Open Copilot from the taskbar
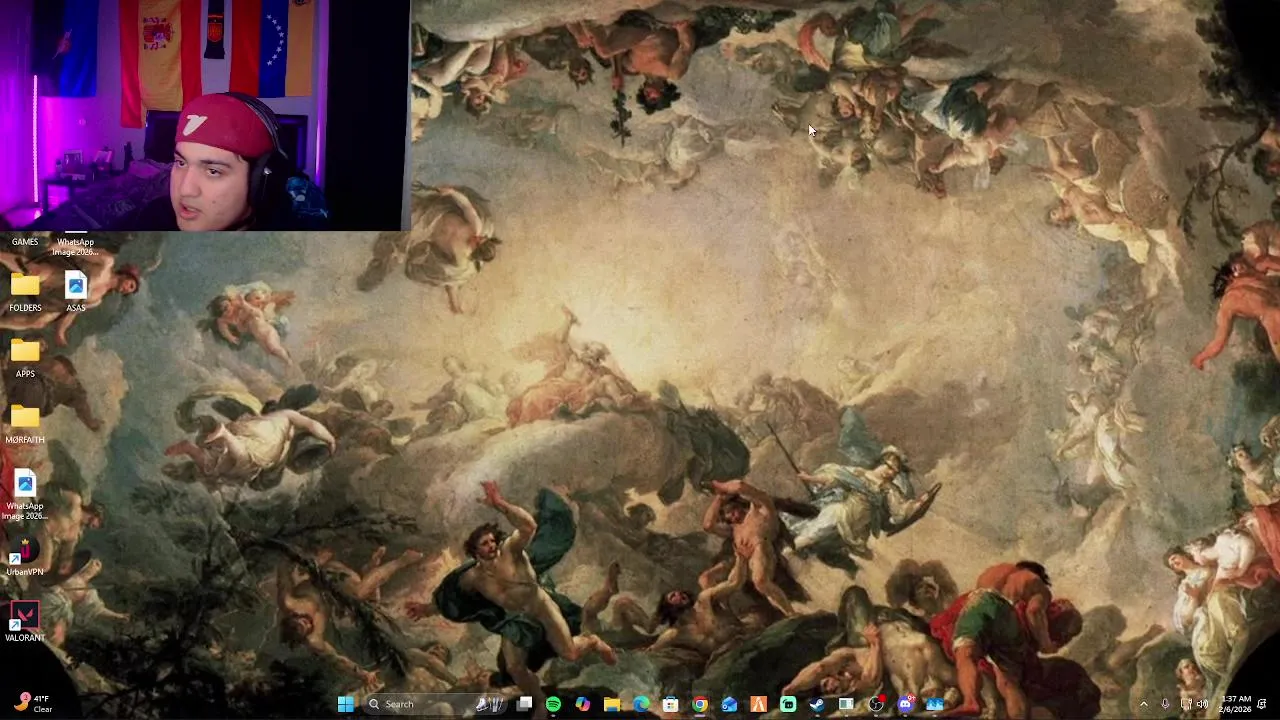This screenshot has width=1280, height=720. [x=582, y=704]
